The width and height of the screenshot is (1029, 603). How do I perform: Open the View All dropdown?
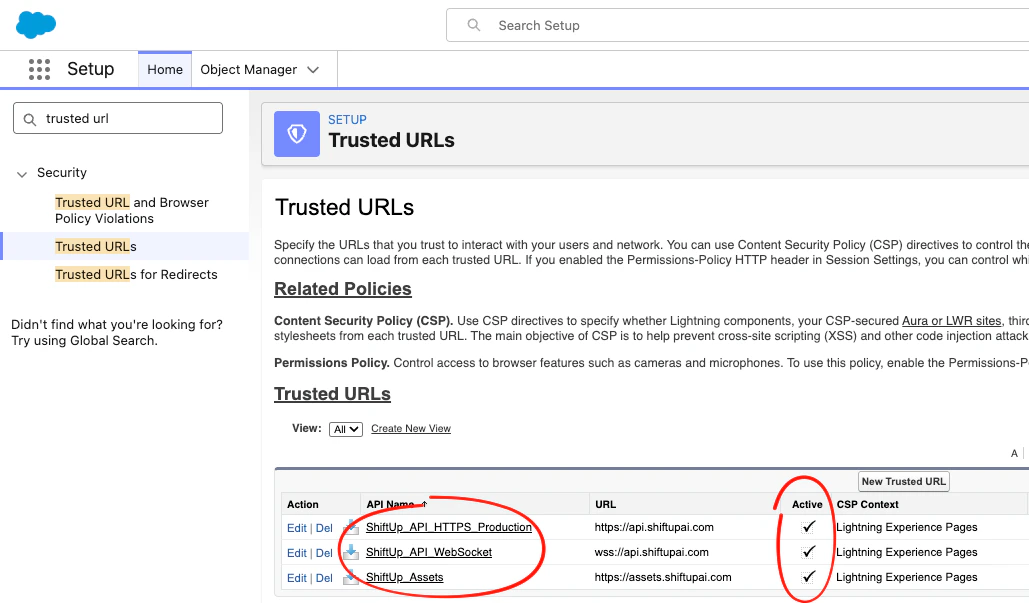[x=345, y=428]
